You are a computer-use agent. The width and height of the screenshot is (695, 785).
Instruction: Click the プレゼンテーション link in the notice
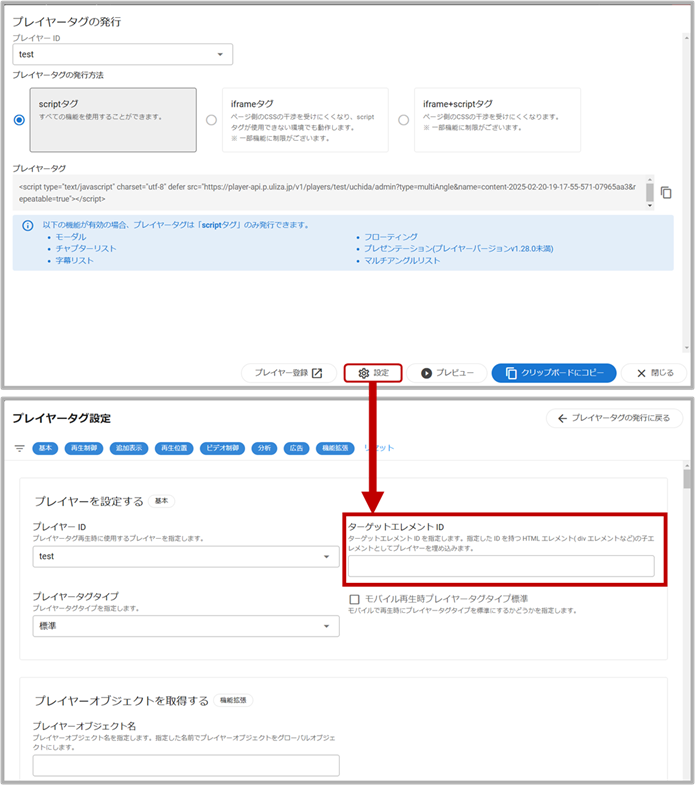tap(459, 249)
